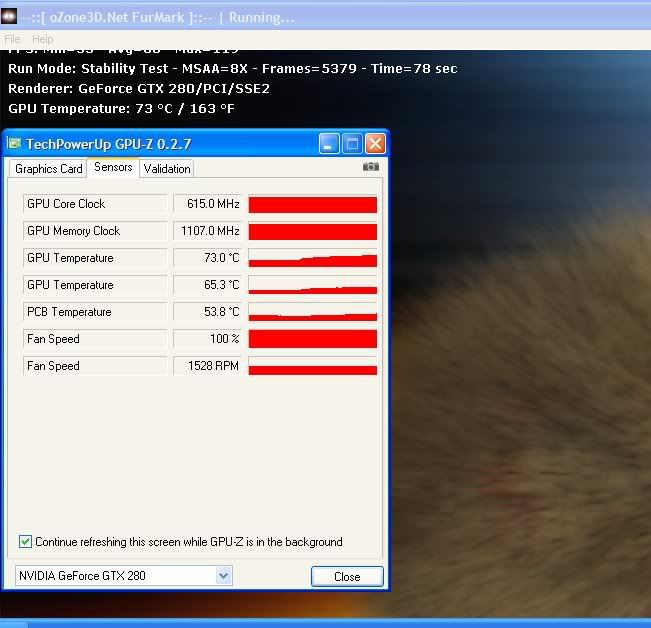The width and height of the screenshot is (651, 628).
Task: Click the 65.3 °C GPU Temperature graph
Action: [313, 285]
